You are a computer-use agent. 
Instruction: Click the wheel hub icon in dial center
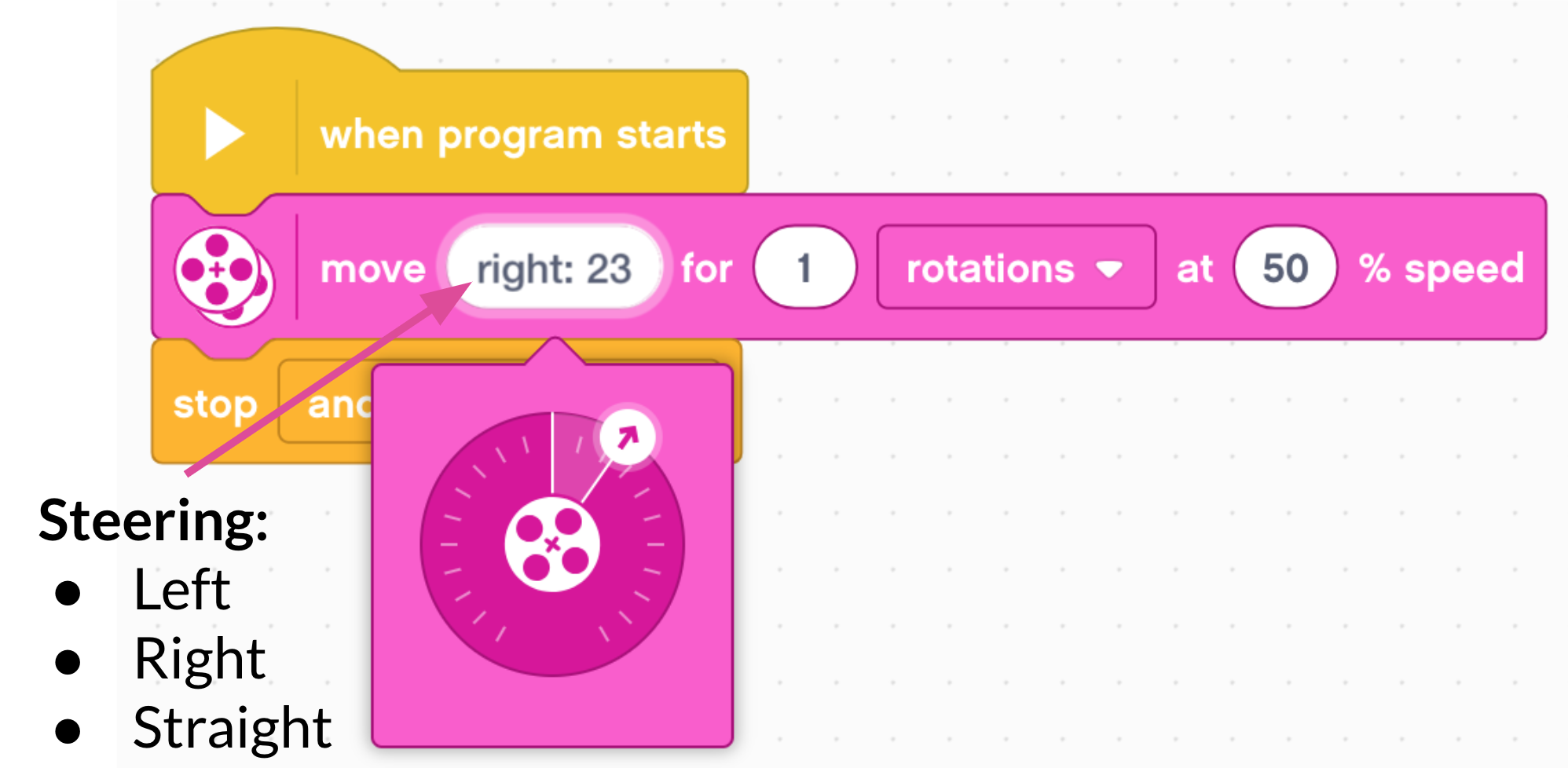pos(552,544)
